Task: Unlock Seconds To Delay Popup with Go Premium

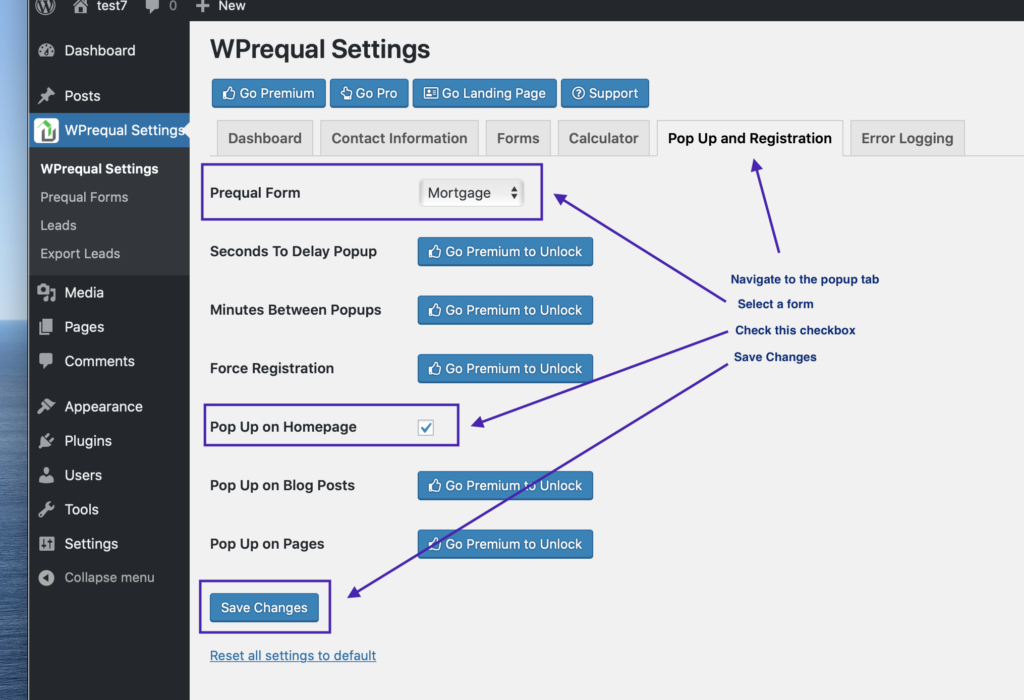Action: pos(505,251)
